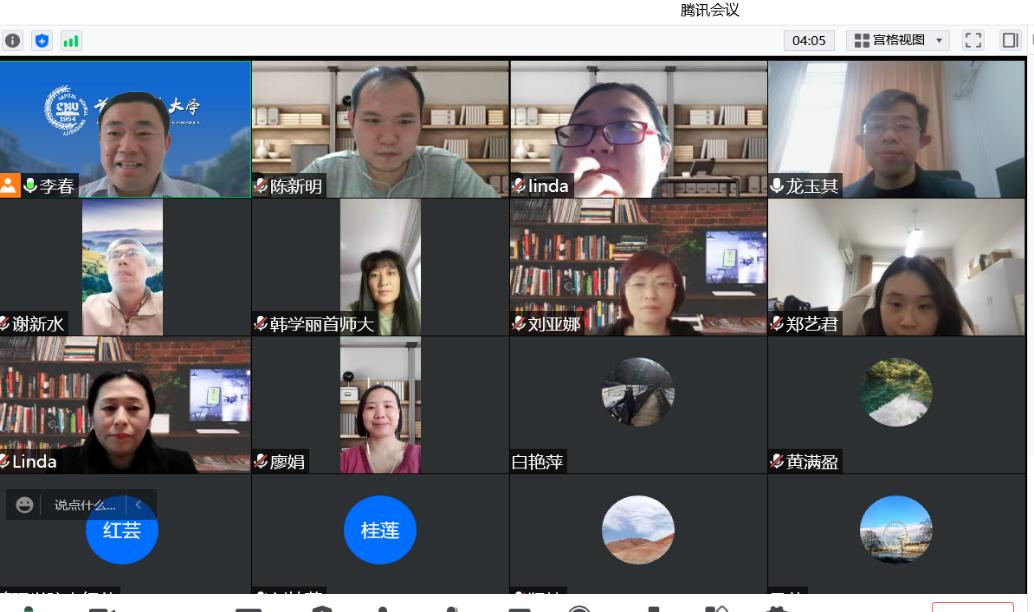Image resolution: width=1034 pixels, height=612 pixels.
Task: Click 黄满盈's round profile picture
Action: (x=896, y=392)
